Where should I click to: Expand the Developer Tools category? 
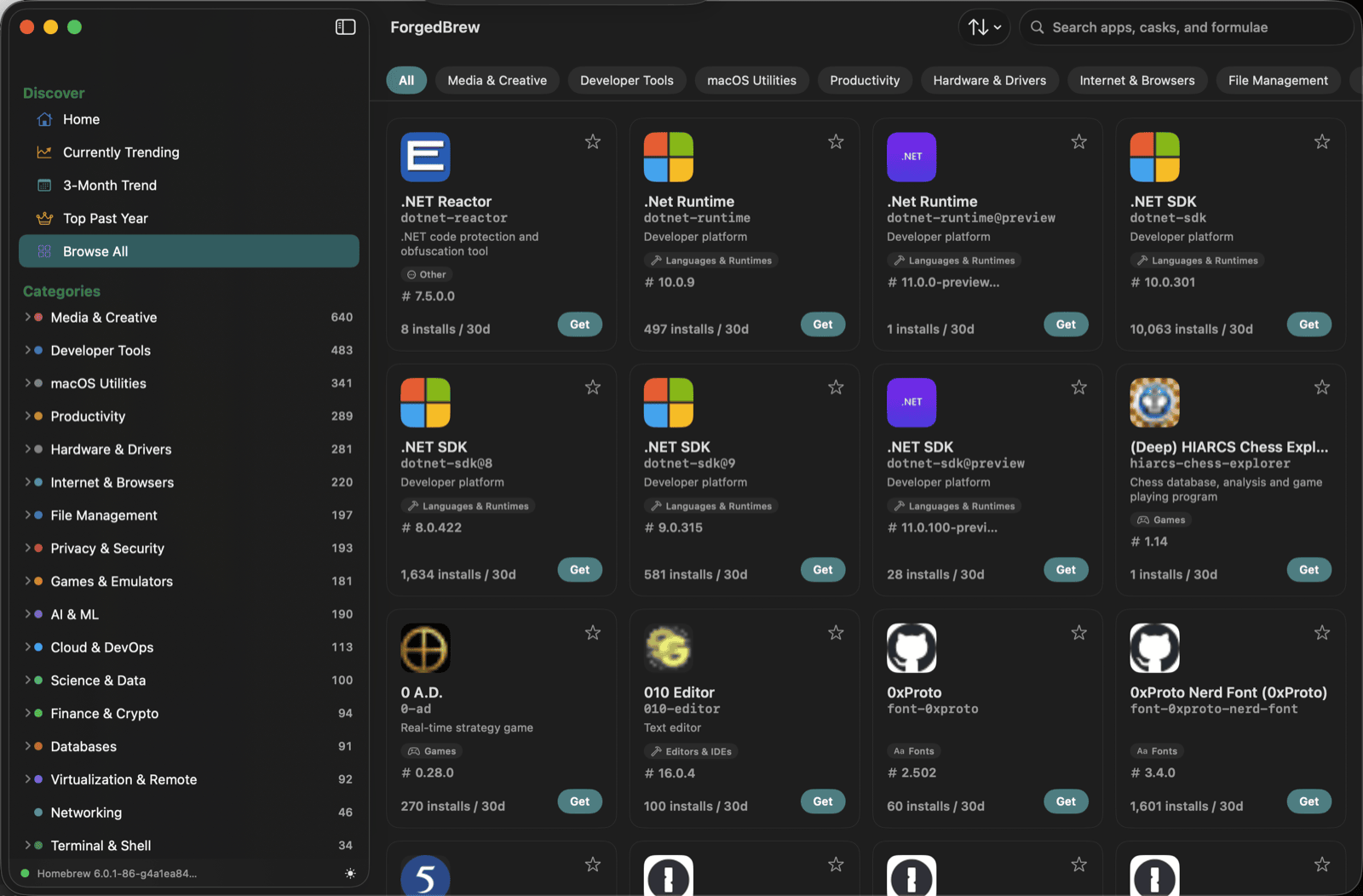pos(27,350)
